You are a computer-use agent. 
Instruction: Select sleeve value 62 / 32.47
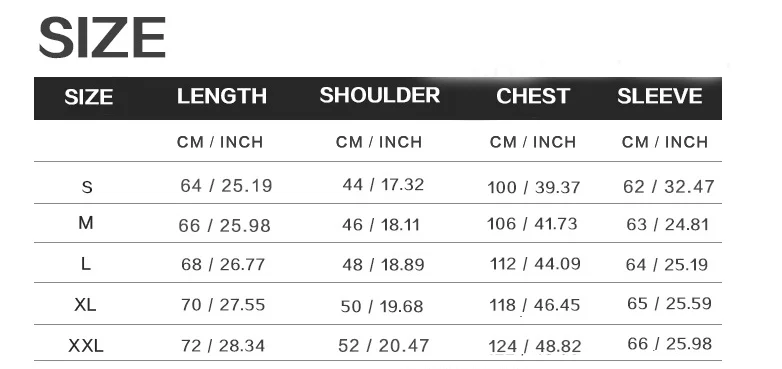coord(669,186)
